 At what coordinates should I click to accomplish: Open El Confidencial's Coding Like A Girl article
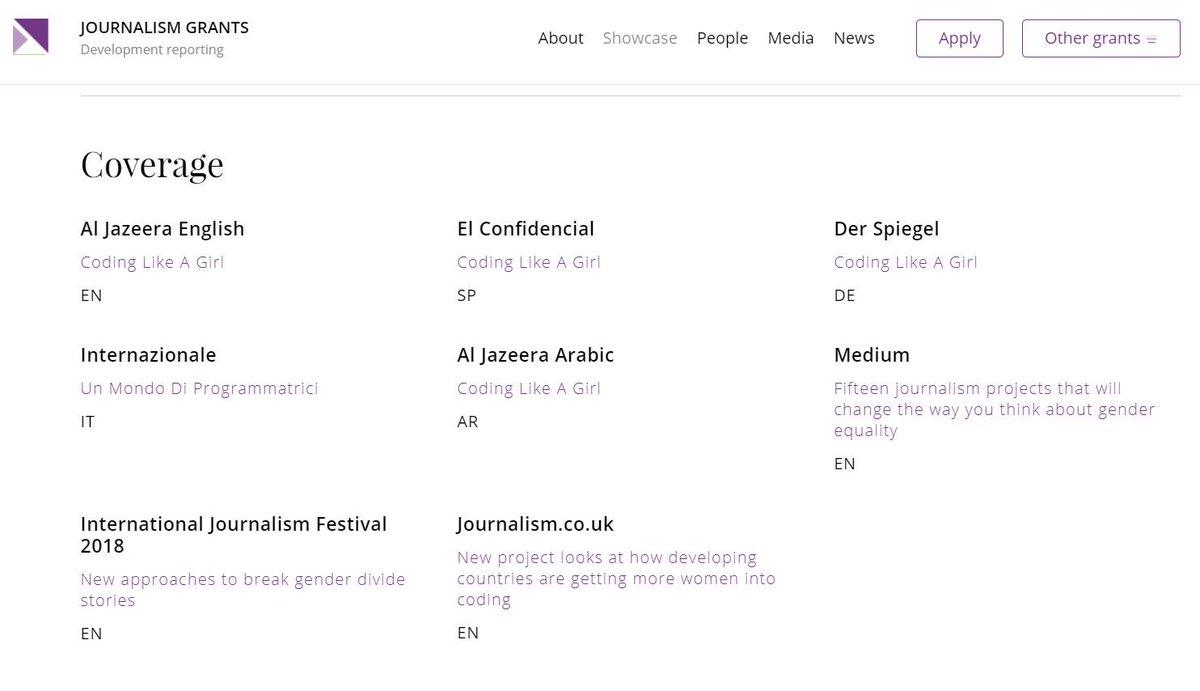click(x=528, y=262)
